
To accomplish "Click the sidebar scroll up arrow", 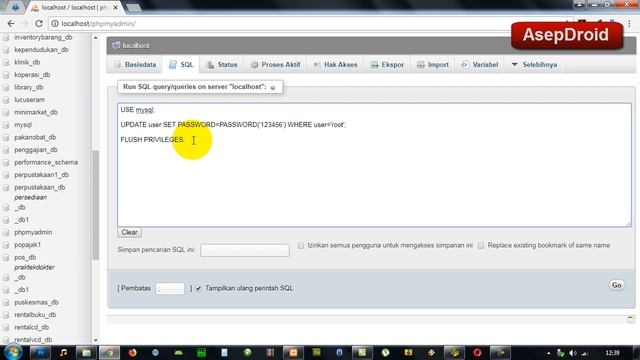I will click(x=96, y=38).
